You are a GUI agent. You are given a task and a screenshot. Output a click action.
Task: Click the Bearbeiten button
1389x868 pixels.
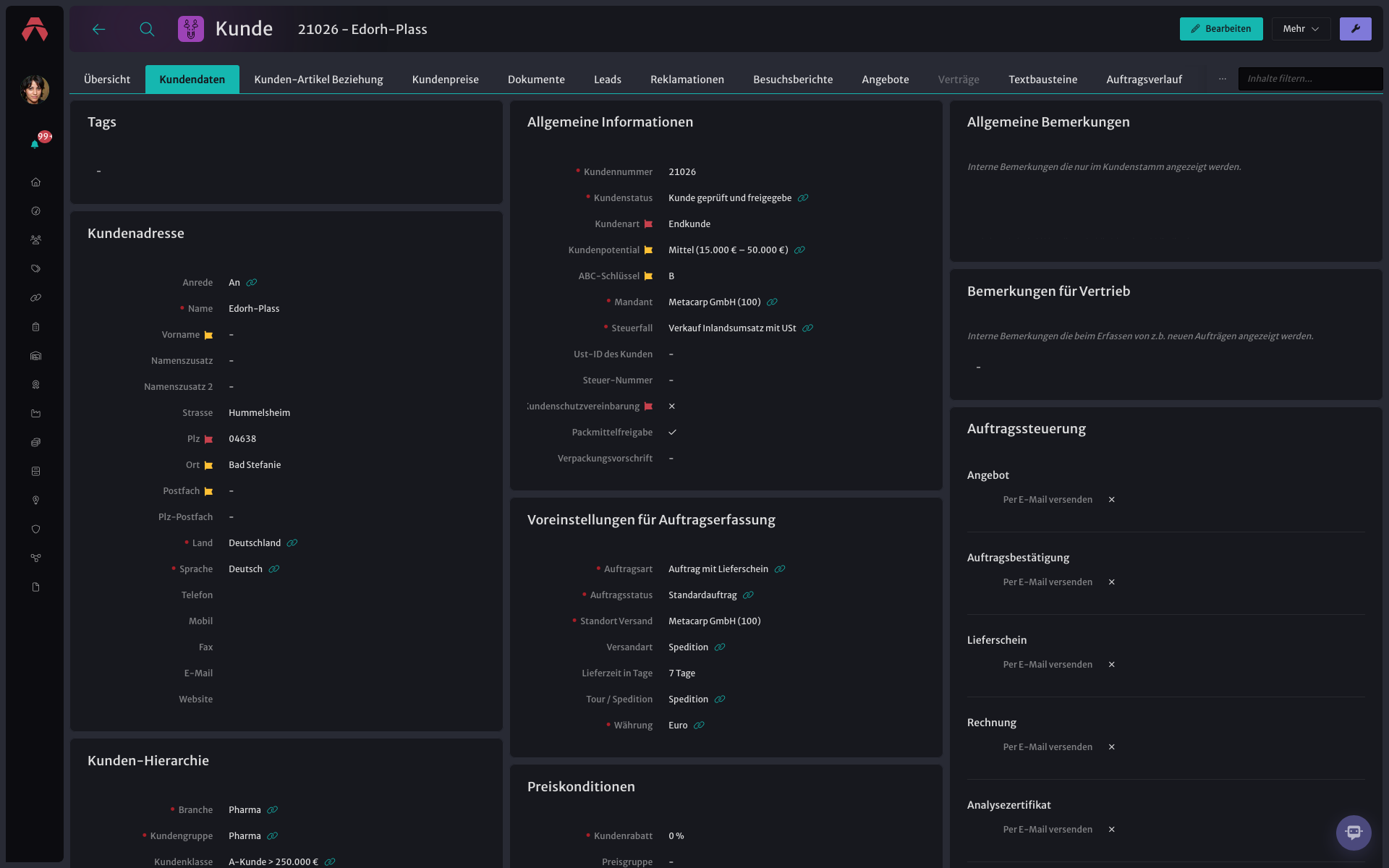1221,29
